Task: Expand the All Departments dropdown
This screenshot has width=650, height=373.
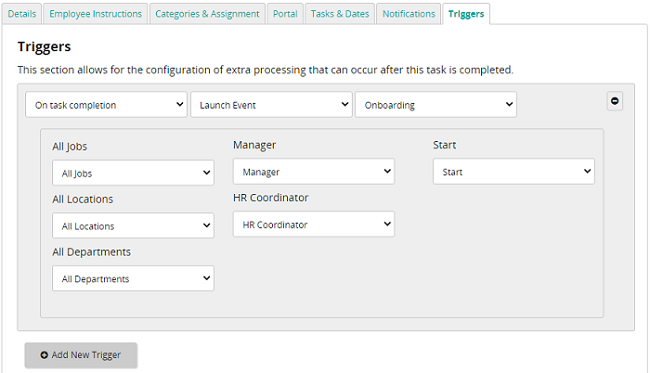Action: click(133, 278)
